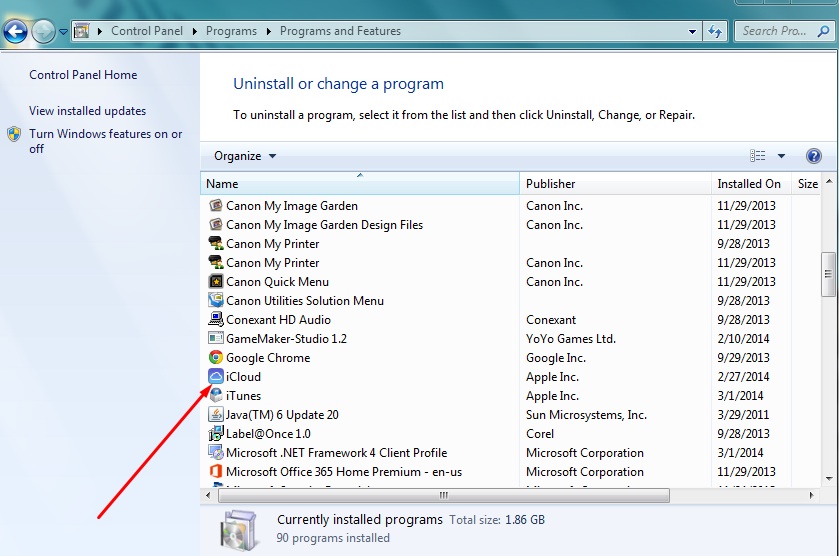Click the installed programs disc icon

tap(239, 530)
